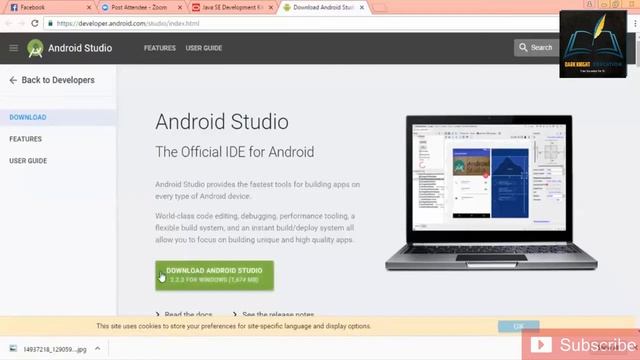Expand options chevron for downloaded jpg
Image resolution: width=640 pixels, height=360 pixels.
tap(98, 349)
